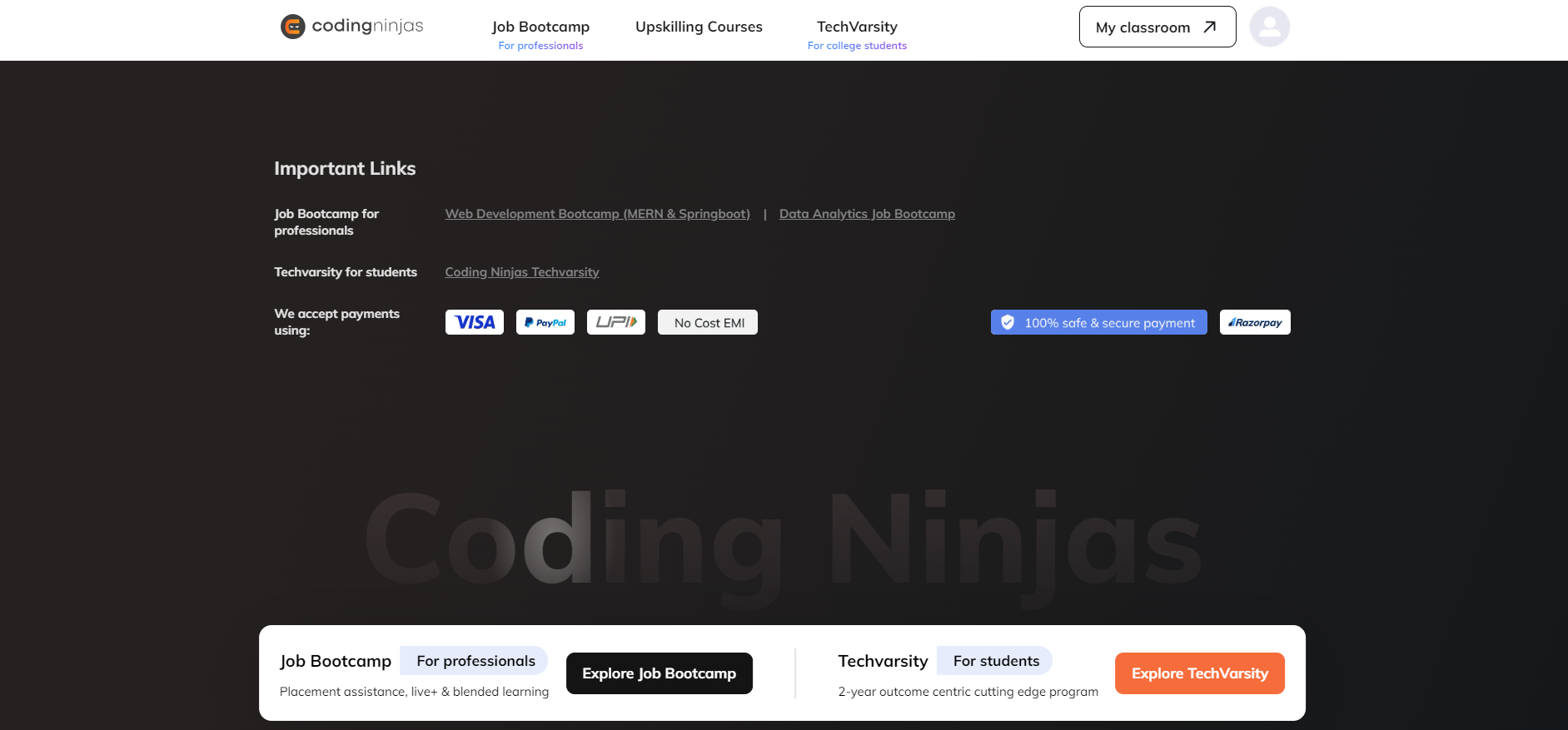Screen dimensions: 1568x730
Task: Click the 'For students' tag in the banner
Action: pos(995,661)
